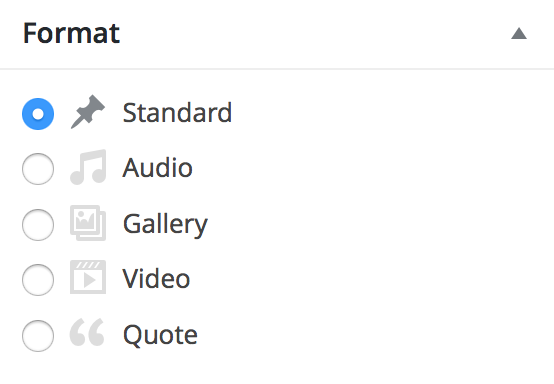Select the Gallery radio button
The height and width of the screenshot is (384, 554).
click(38, 225)
